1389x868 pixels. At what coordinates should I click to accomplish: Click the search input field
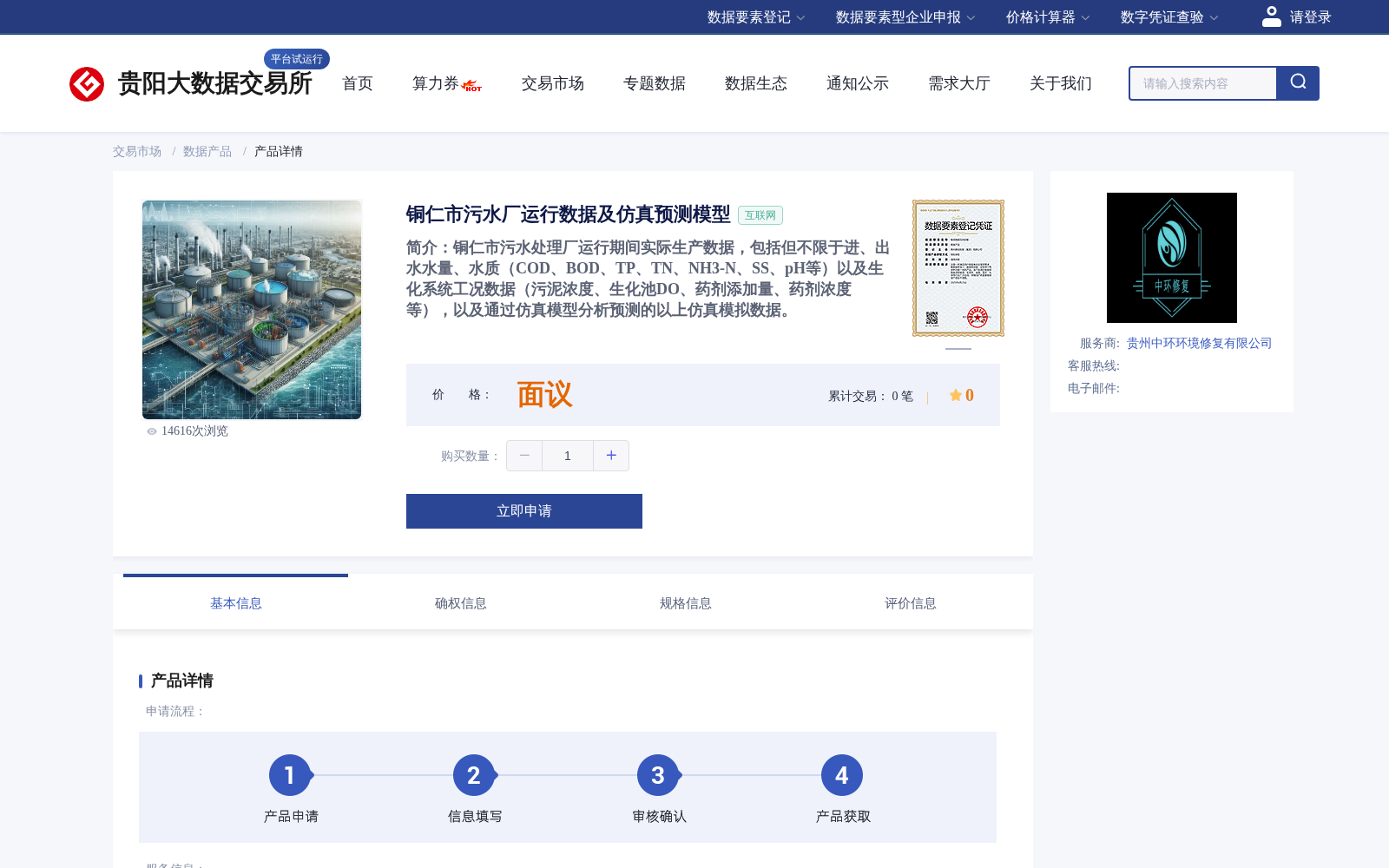[x=1203, y=83]
